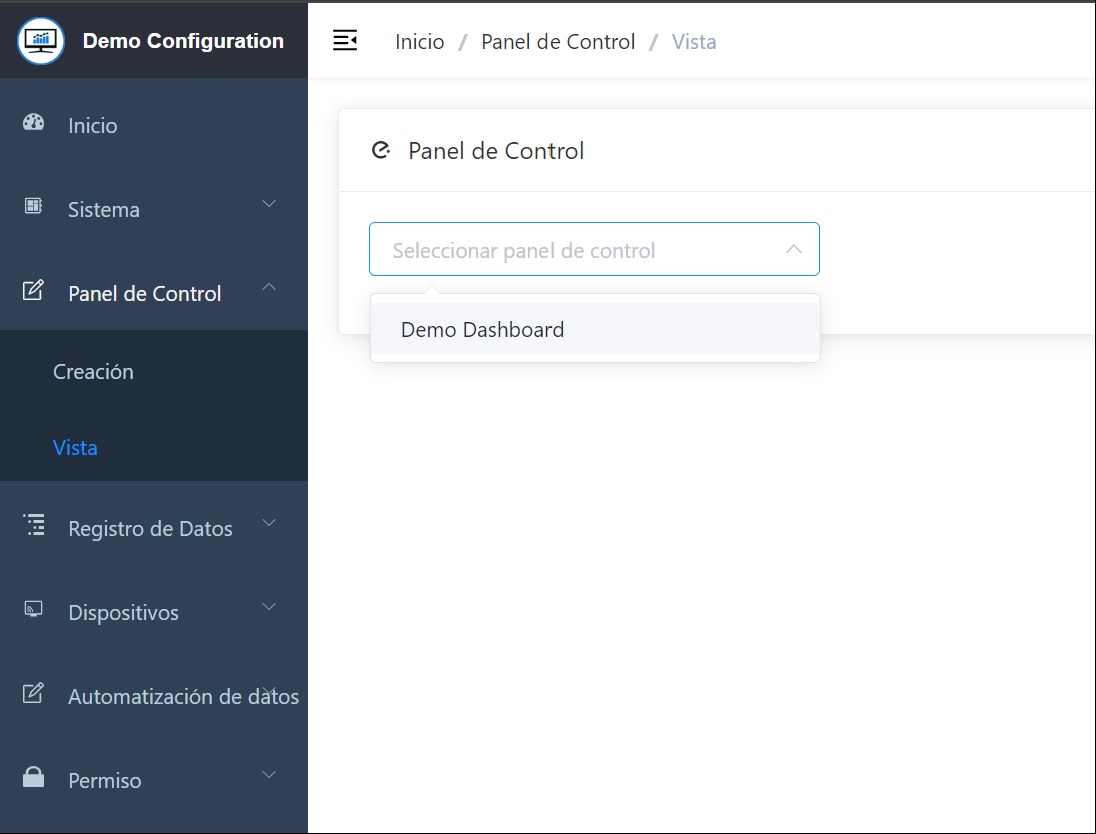Click the Registro de Datos list icon
1096x834 pixels.
[x=34, y=526]
